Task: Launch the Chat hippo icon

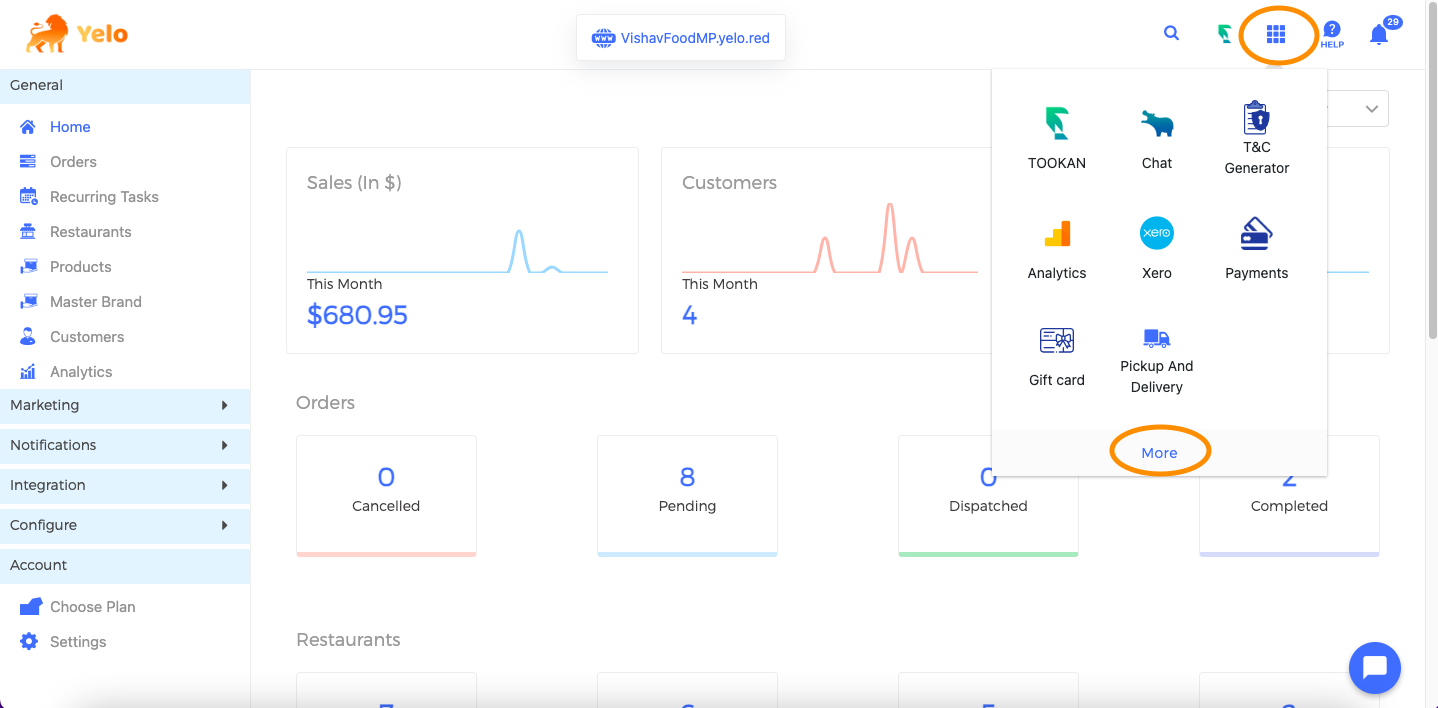Action: [x=1156, y=124]
